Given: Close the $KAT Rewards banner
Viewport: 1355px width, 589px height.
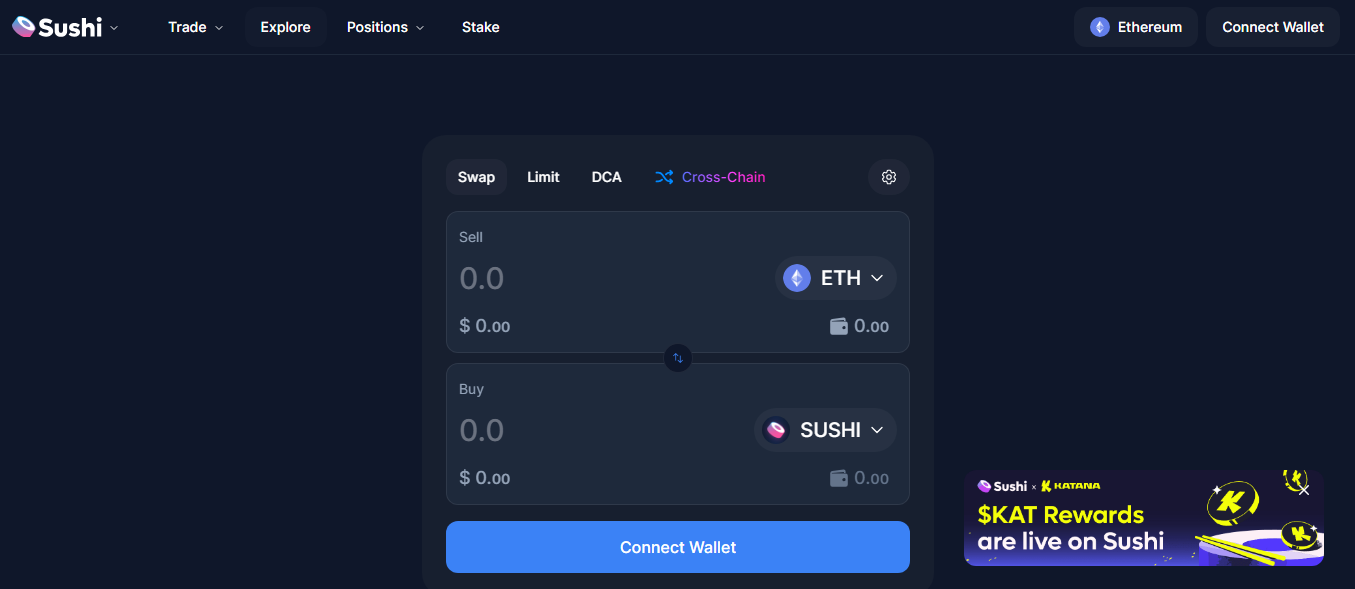Looking at the screenshot, I should [1304, 490].
